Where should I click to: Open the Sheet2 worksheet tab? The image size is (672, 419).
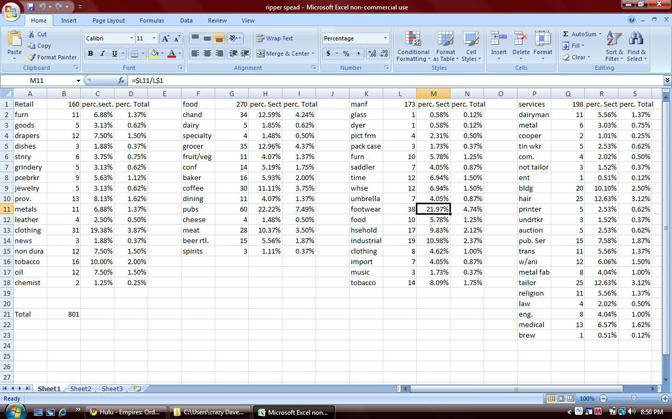(x=80, y=388)
